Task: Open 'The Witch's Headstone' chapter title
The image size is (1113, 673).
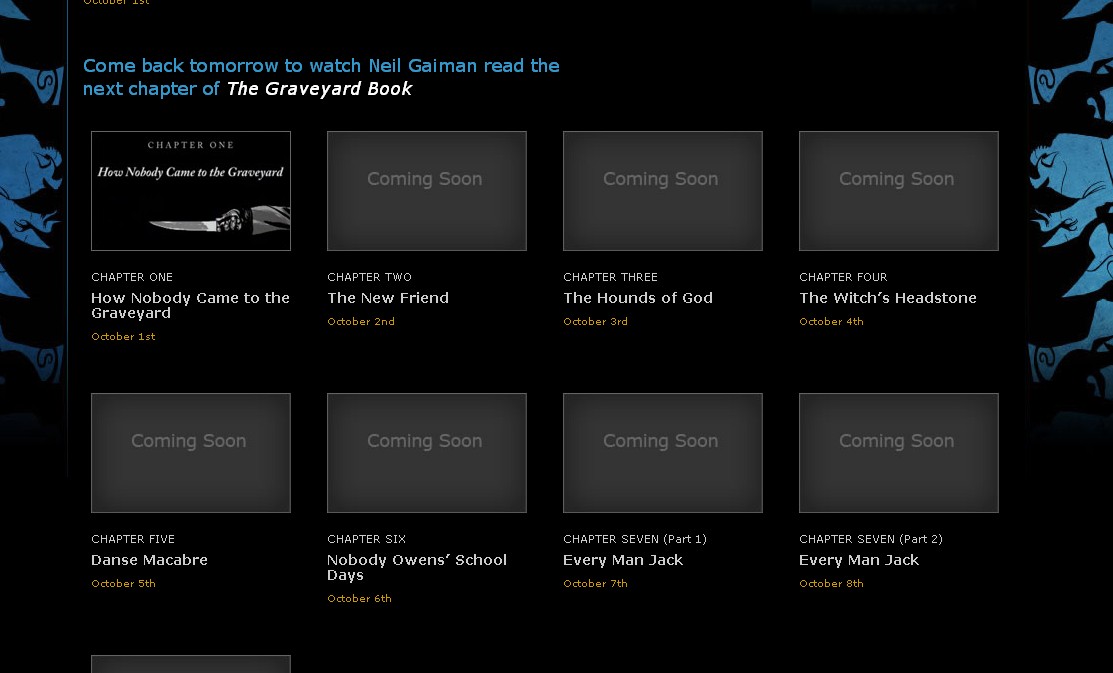Action: tap(888, 298)
